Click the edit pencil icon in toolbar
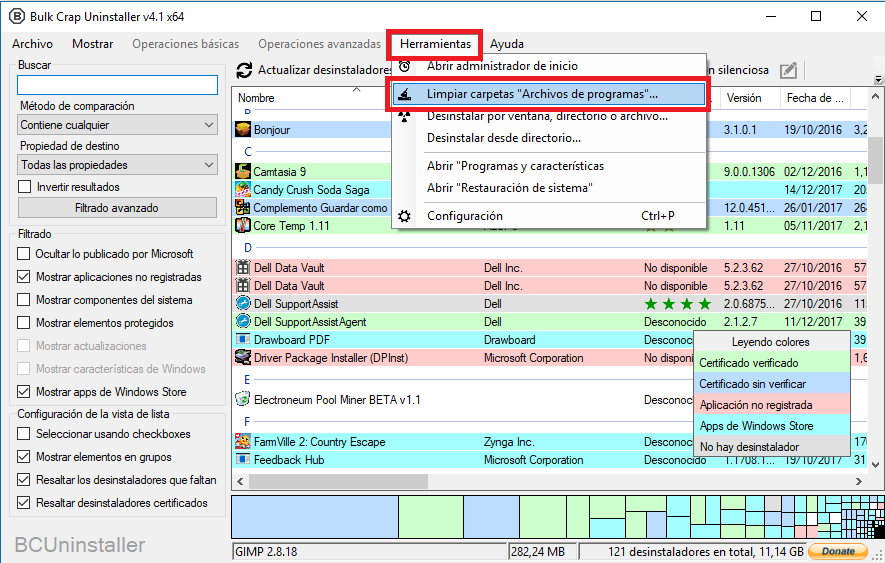 point(788,71)
